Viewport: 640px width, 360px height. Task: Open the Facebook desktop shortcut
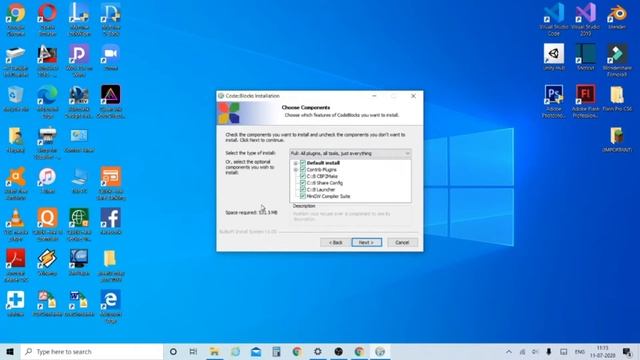pos(111,222)
